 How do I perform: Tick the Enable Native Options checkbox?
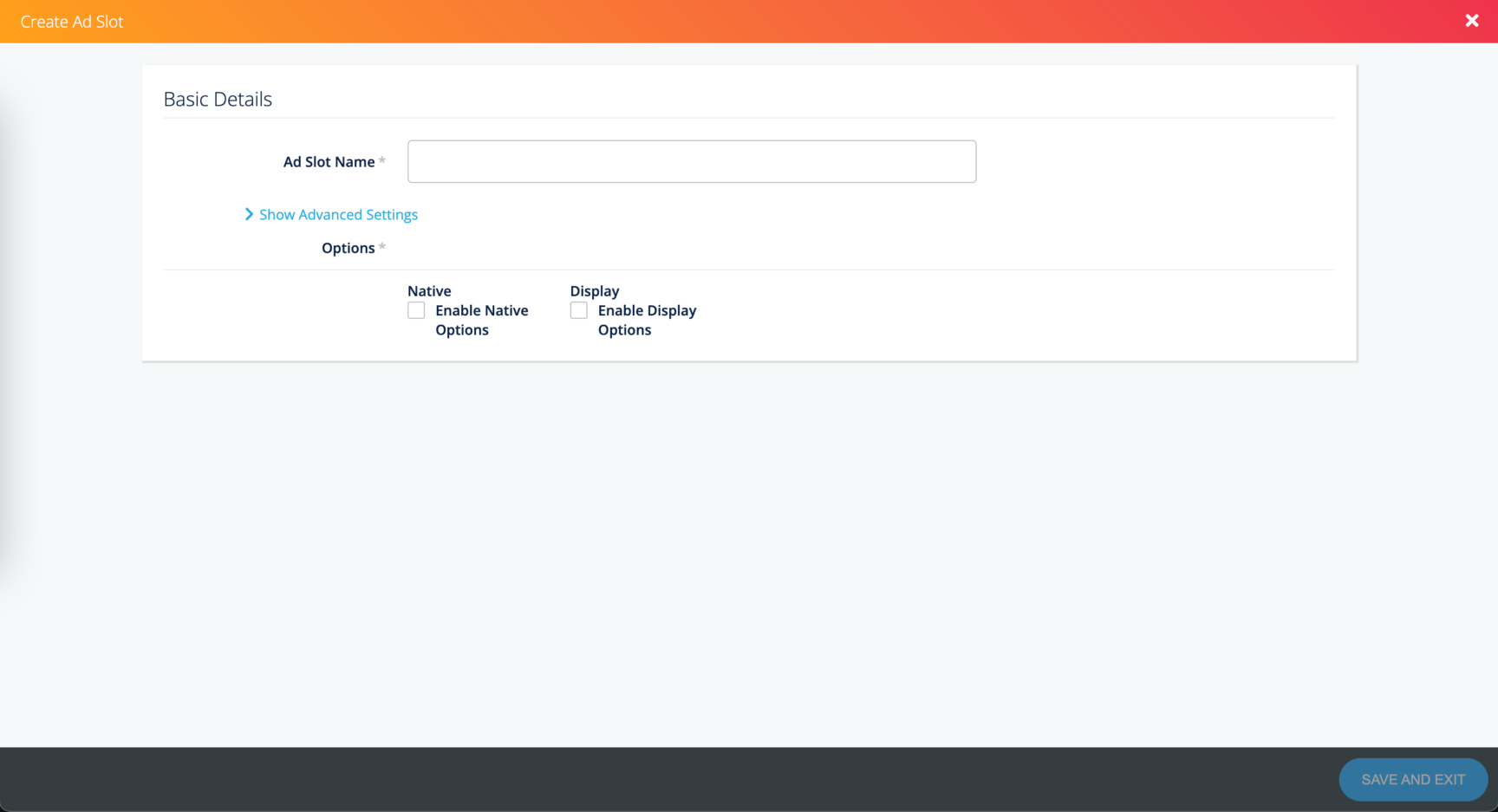click(416, 310)
